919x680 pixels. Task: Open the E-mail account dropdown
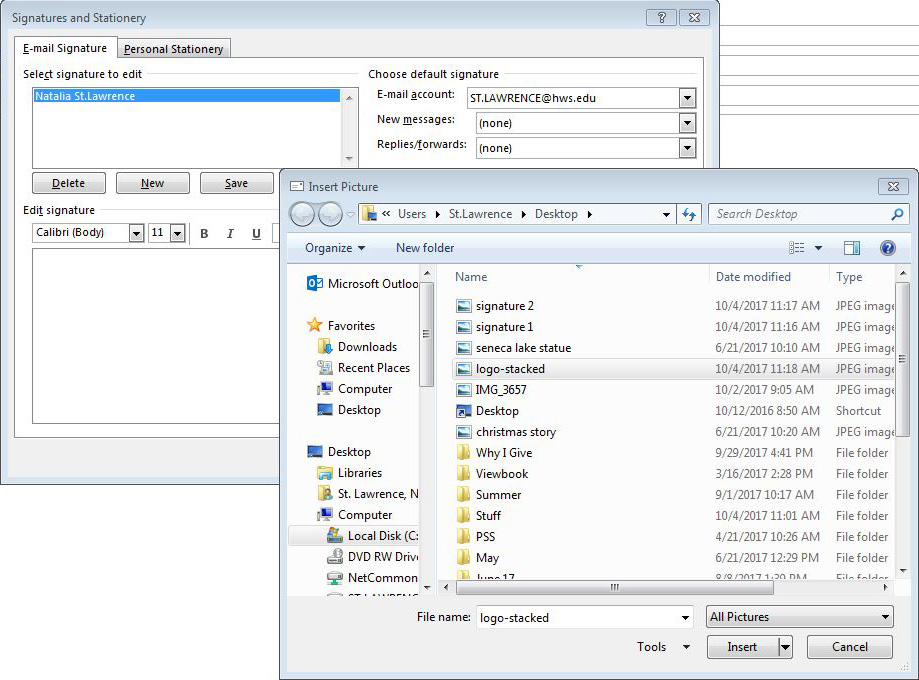click(x=687, y=98)
